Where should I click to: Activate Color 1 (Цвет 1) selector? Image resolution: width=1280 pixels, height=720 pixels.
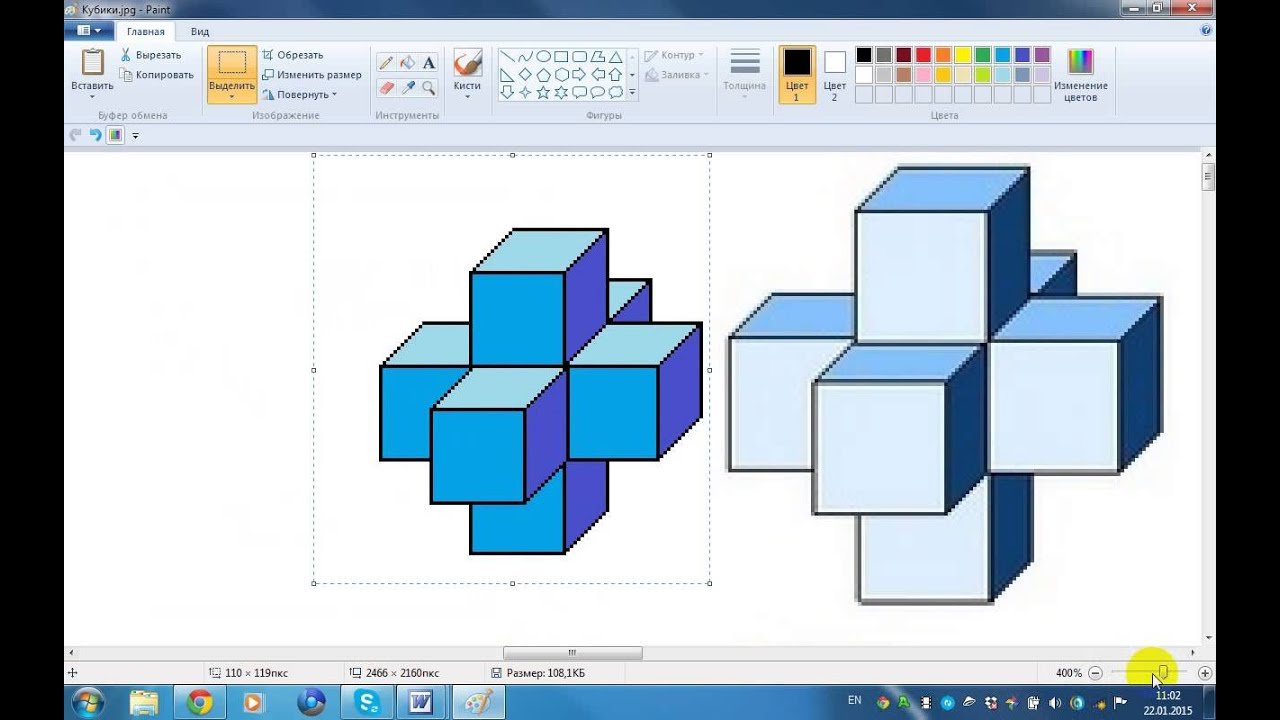(797, 75)
